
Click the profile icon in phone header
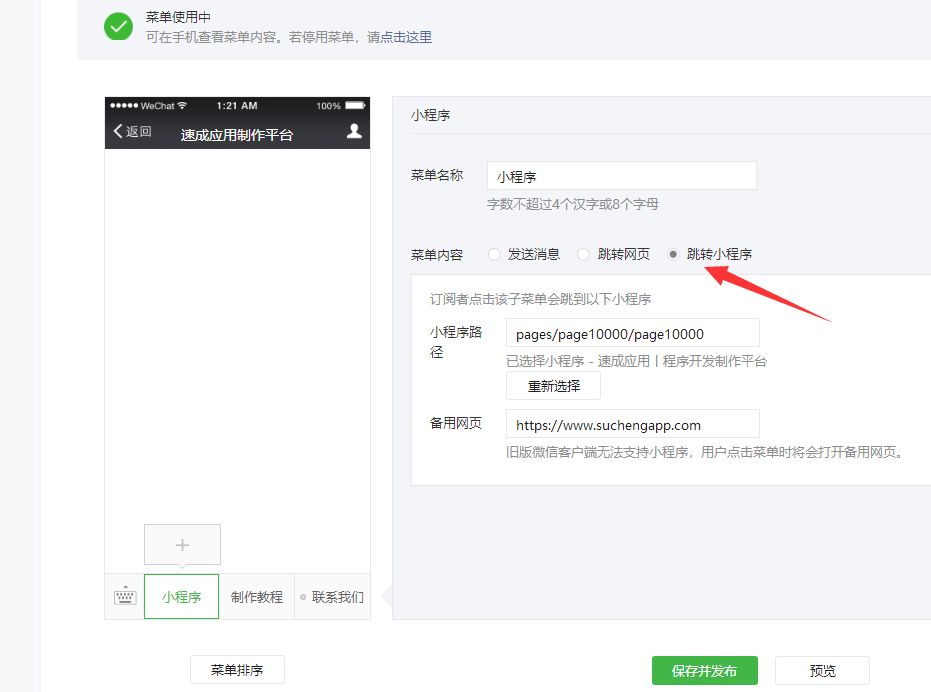(354, 131)
